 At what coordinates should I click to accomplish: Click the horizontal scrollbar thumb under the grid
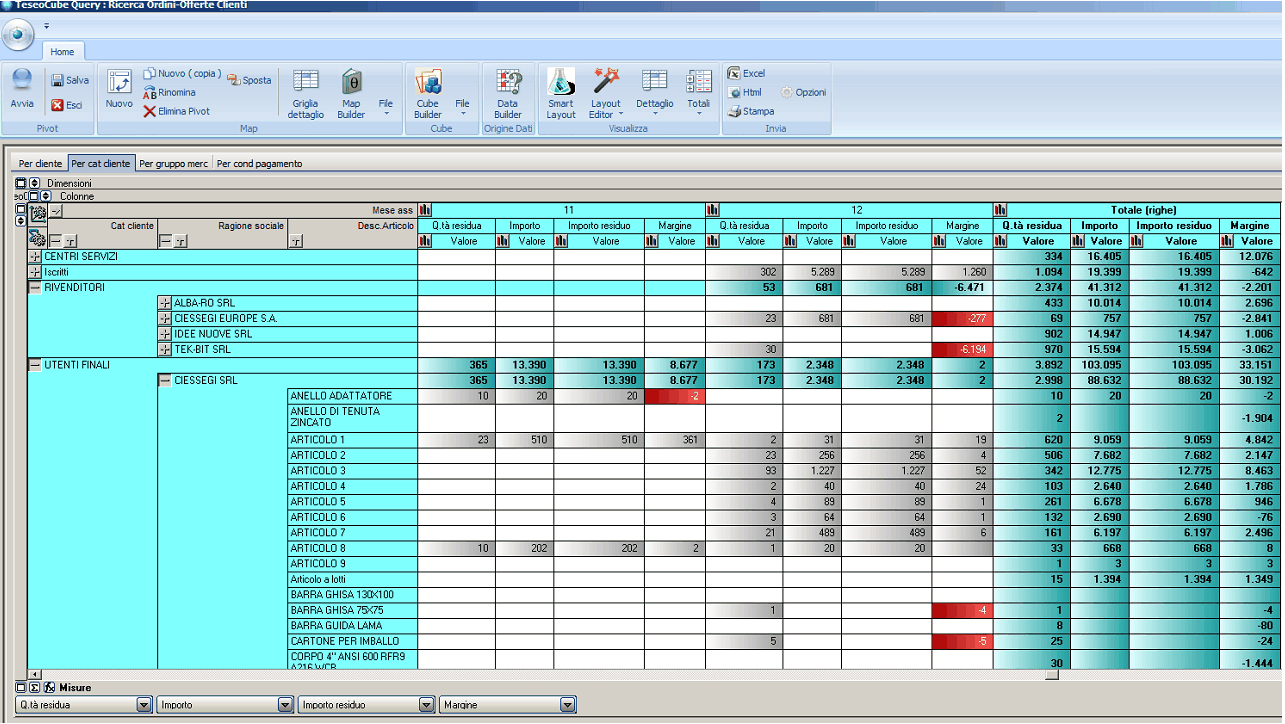[1051, 674]
